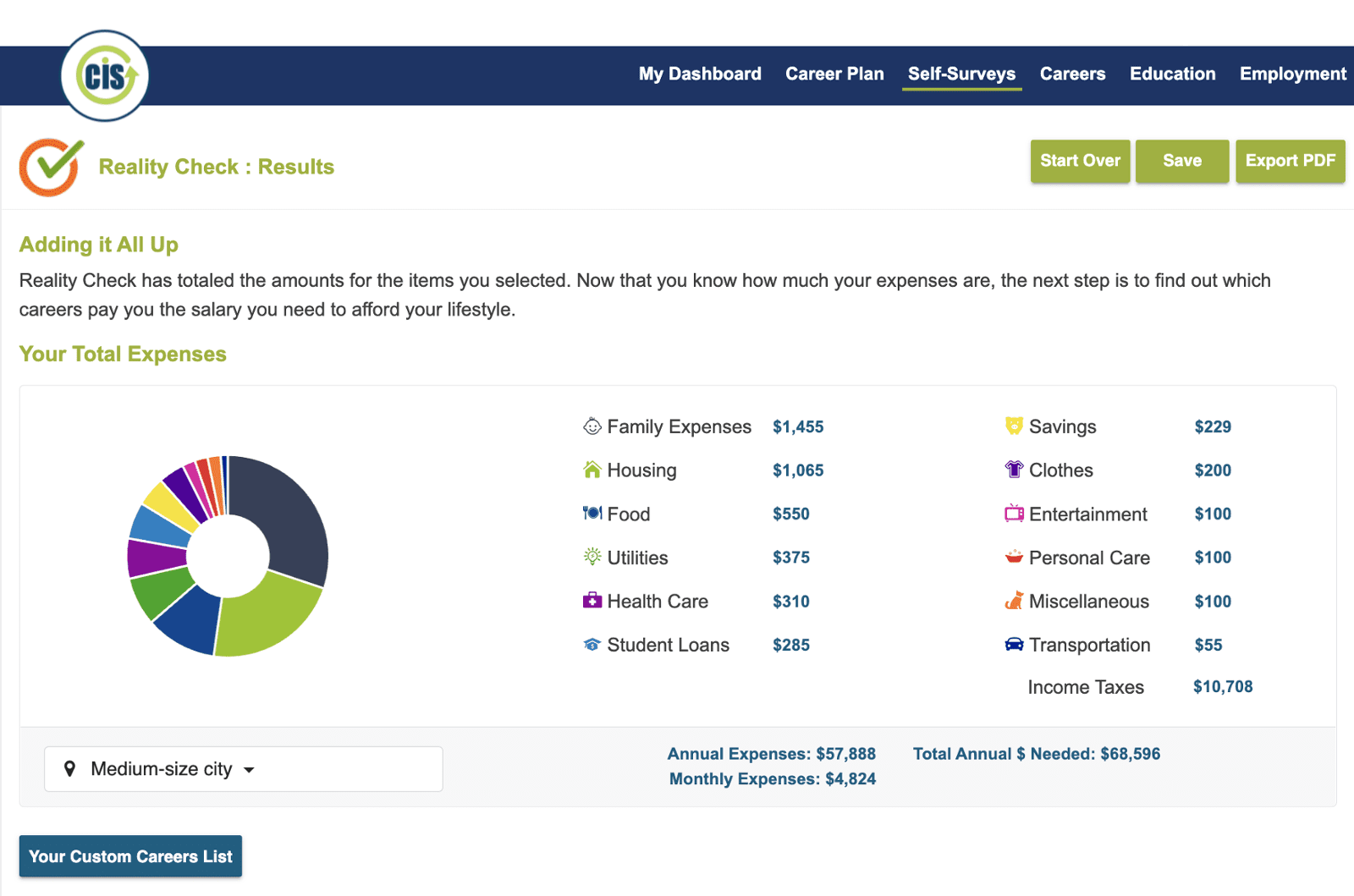Image resolution: width=1354 pixels, height=896 pixels.
Task: Open Your Custom Careers List
Action: click(x=130, y=856)
